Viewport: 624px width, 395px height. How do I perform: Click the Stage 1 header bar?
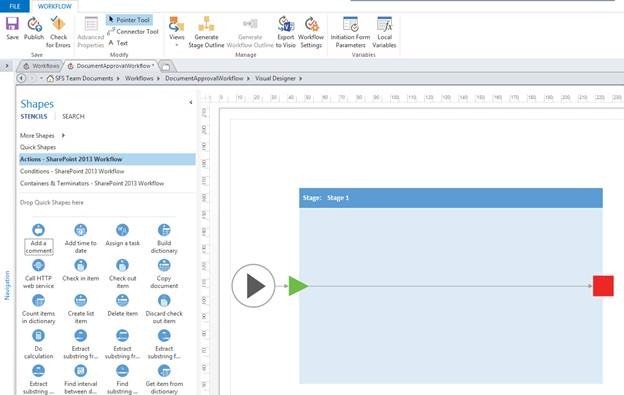click(450, 198)
